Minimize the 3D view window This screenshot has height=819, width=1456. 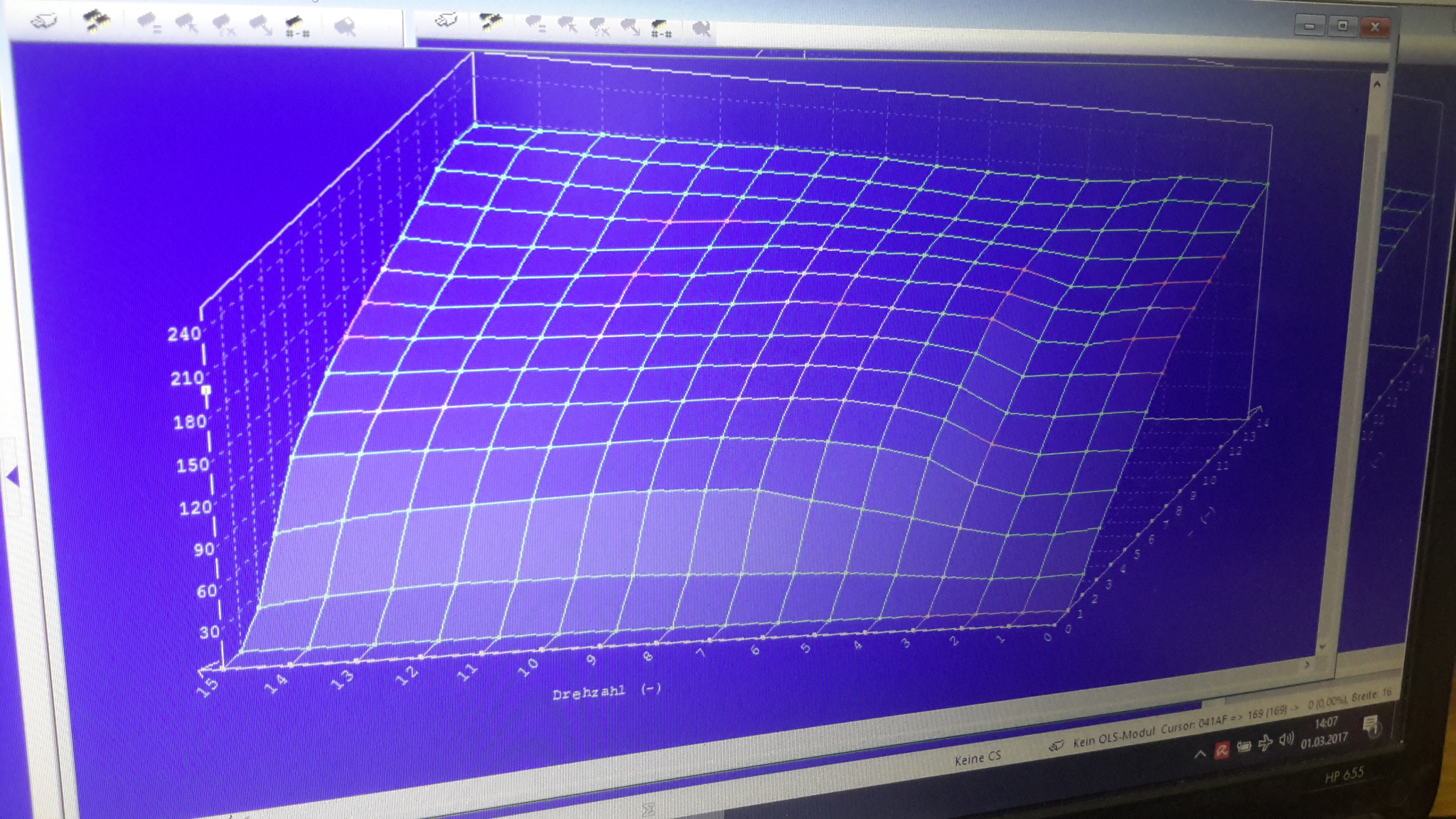[1310, 26]
